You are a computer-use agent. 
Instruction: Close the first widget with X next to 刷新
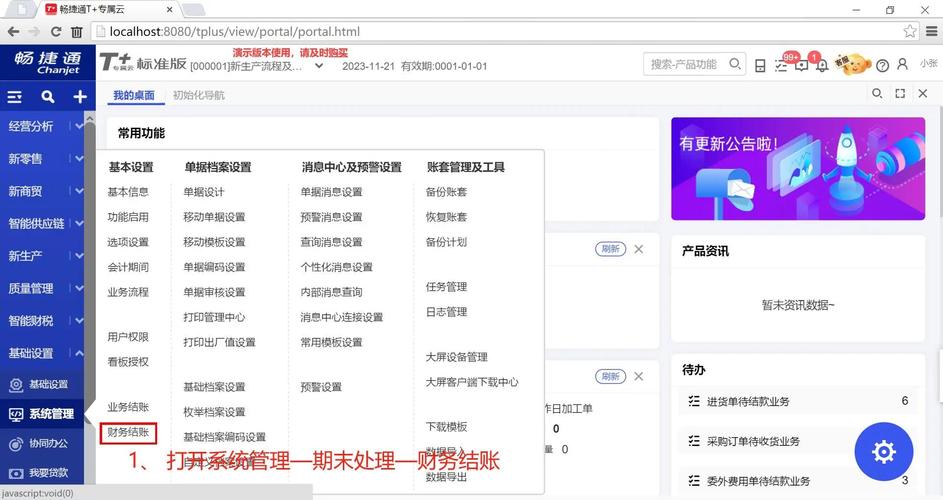click(639, 249)
